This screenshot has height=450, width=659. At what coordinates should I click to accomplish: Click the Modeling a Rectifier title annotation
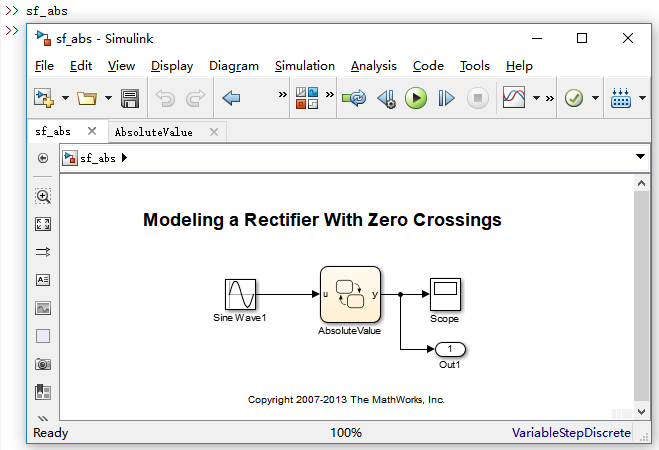coord(322,220)
